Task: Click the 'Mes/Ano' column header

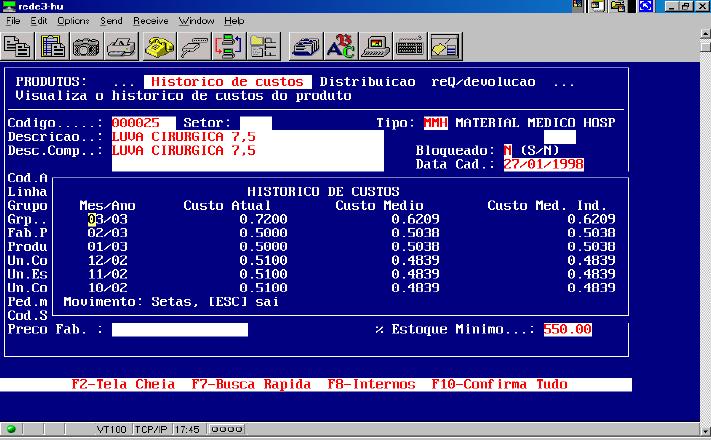Action: 107,205
